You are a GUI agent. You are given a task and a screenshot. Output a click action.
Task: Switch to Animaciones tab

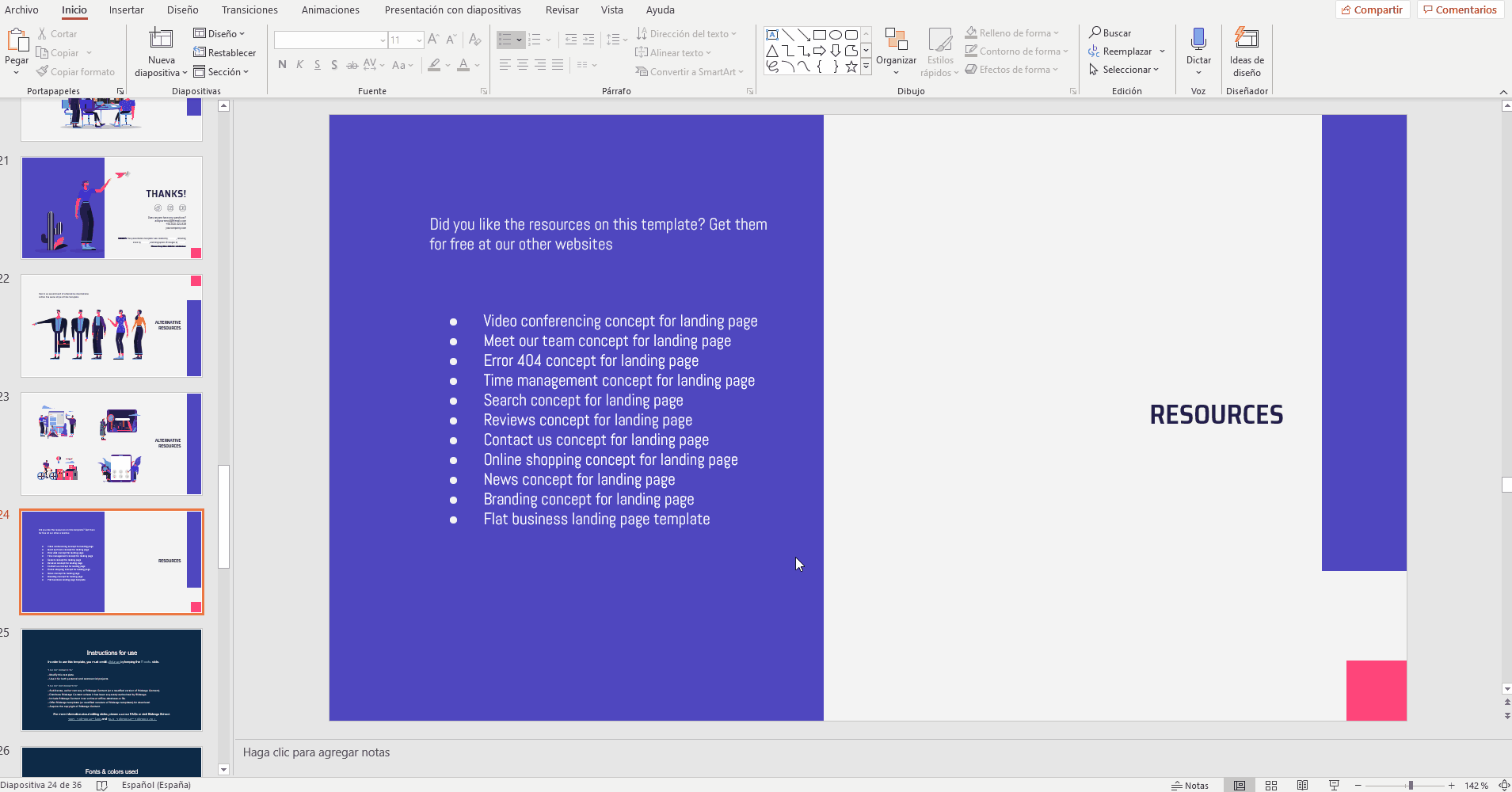click(330, 10)
